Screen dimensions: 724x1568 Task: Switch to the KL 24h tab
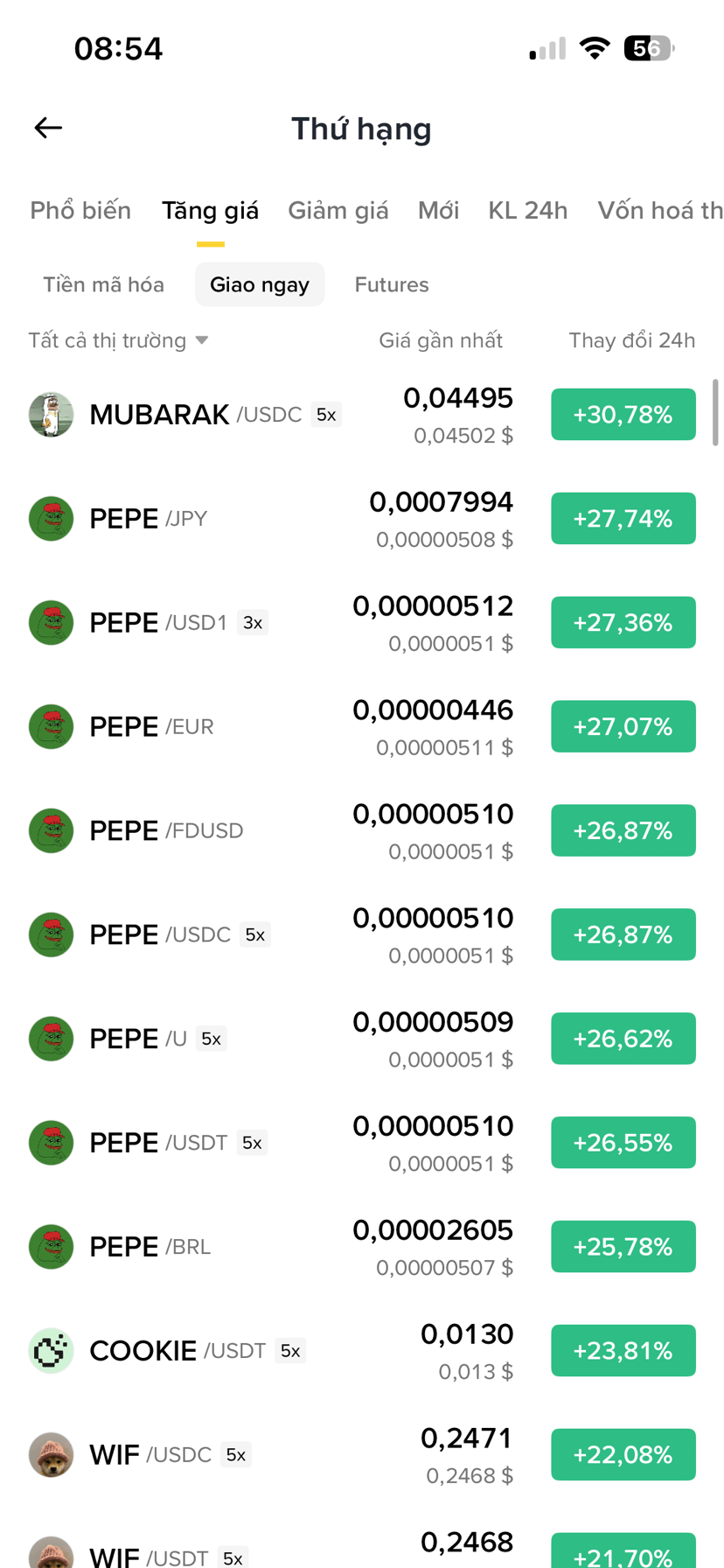(528, 211)
